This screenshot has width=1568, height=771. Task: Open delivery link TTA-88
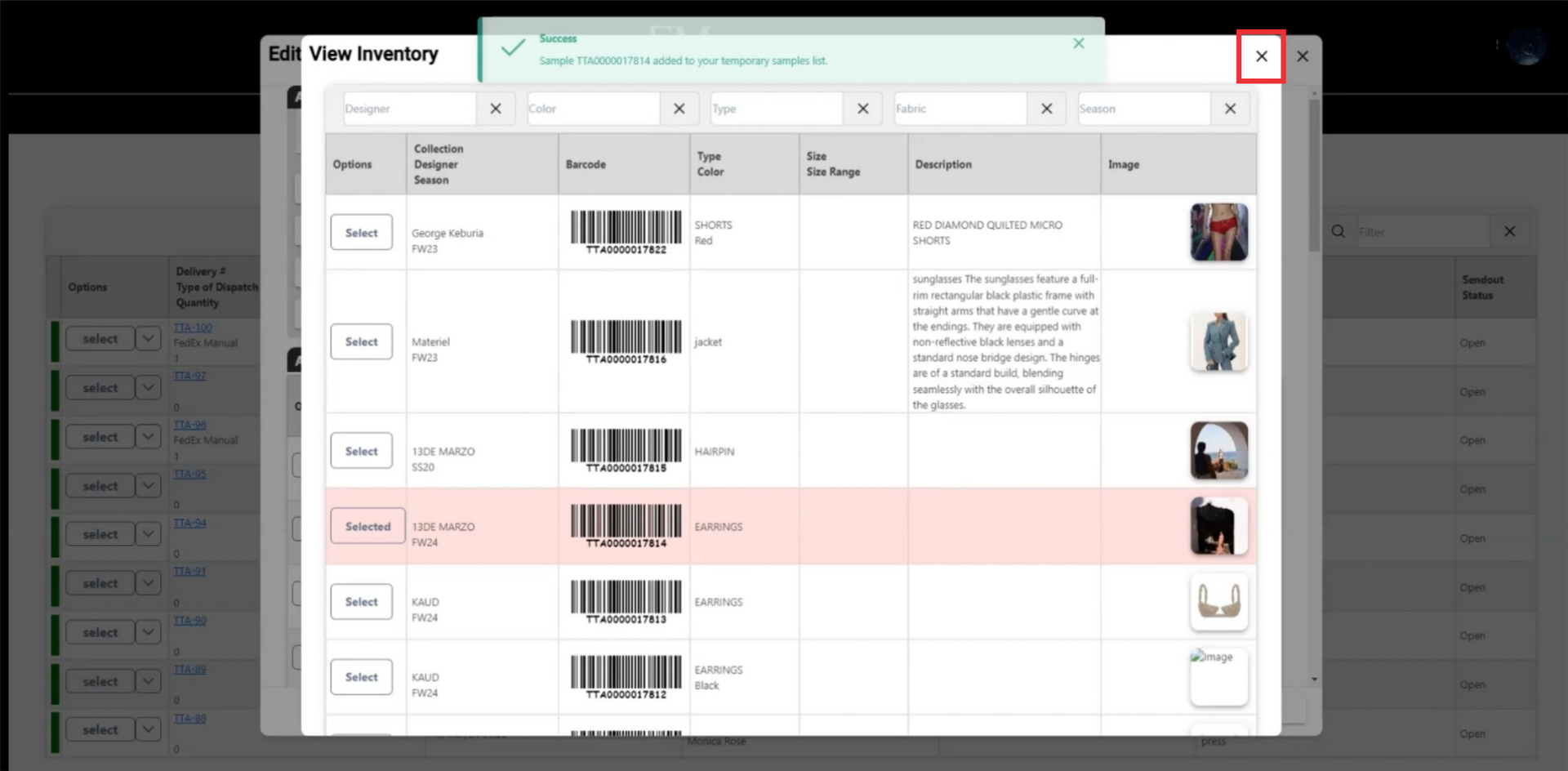(x=189, y=718)
